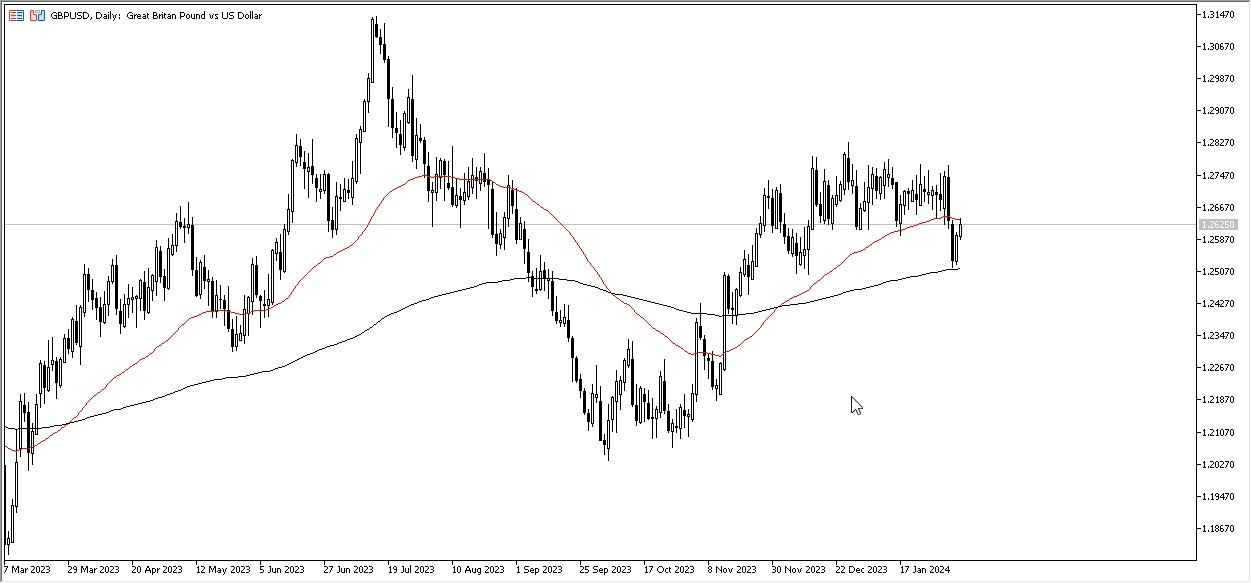Click the GBPUSD, Daily chart title text
Screen dimensions: 1251x583
pos(85,15)
